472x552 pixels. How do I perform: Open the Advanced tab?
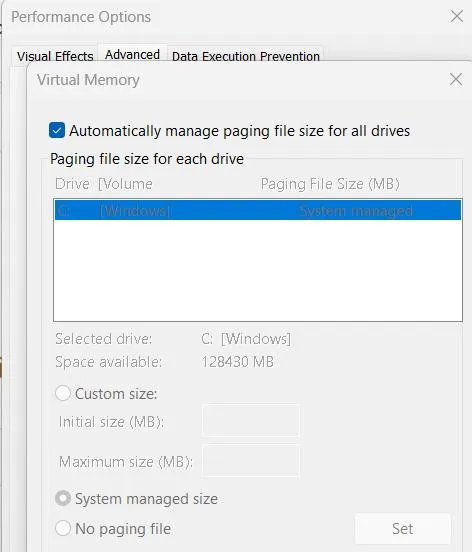[x=132, y=55]
